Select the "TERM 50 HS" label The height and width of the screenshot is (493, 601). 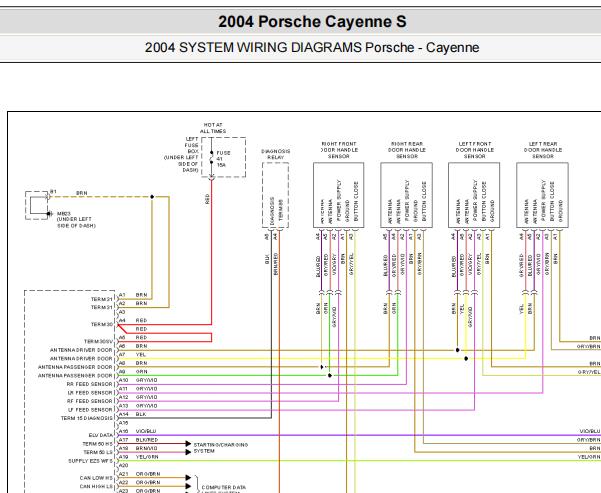pos(98,444)
